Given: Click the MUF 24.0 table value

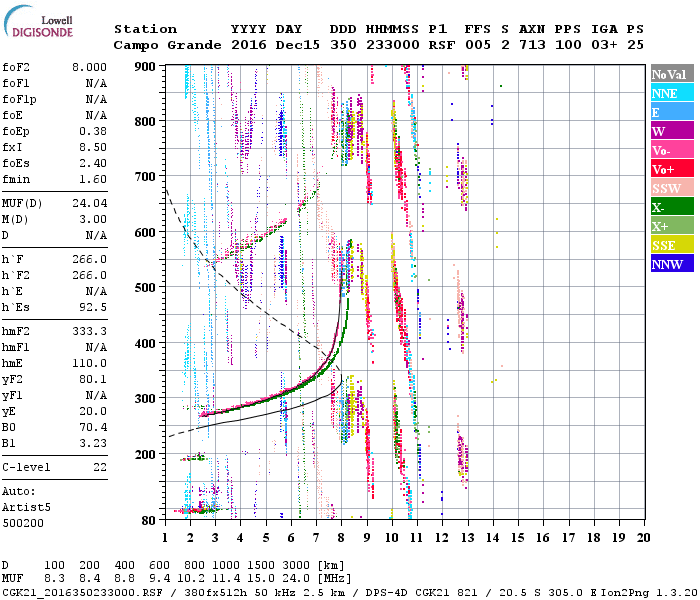Looking at the screenshot, I should point(296,579).
